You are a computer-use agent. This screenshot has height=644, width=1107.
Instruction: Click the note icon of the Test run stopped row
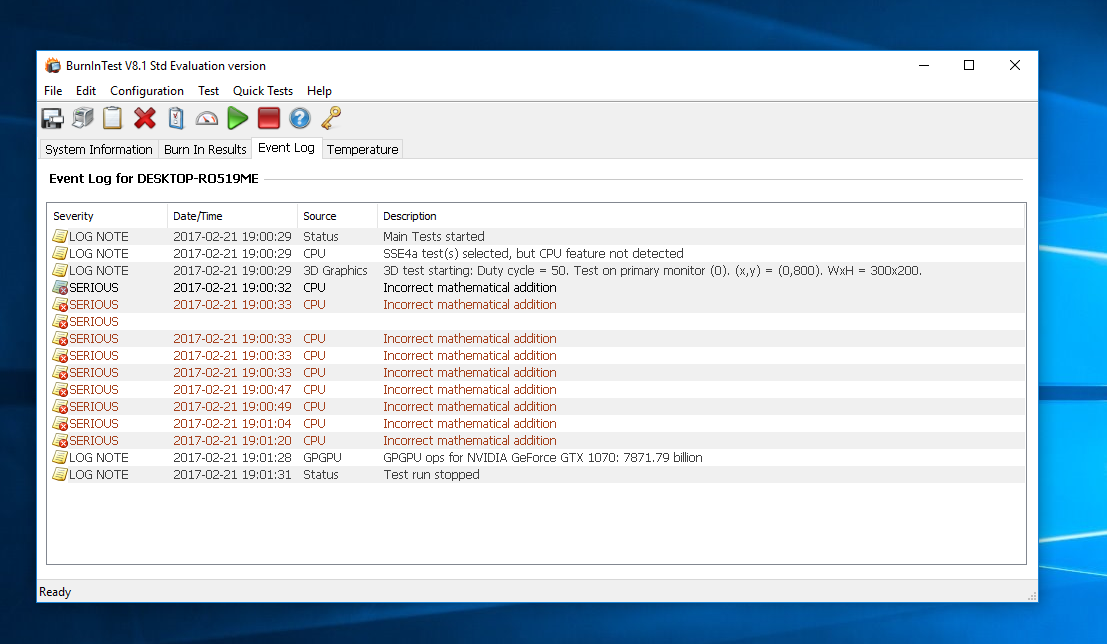tap(60, 475)
